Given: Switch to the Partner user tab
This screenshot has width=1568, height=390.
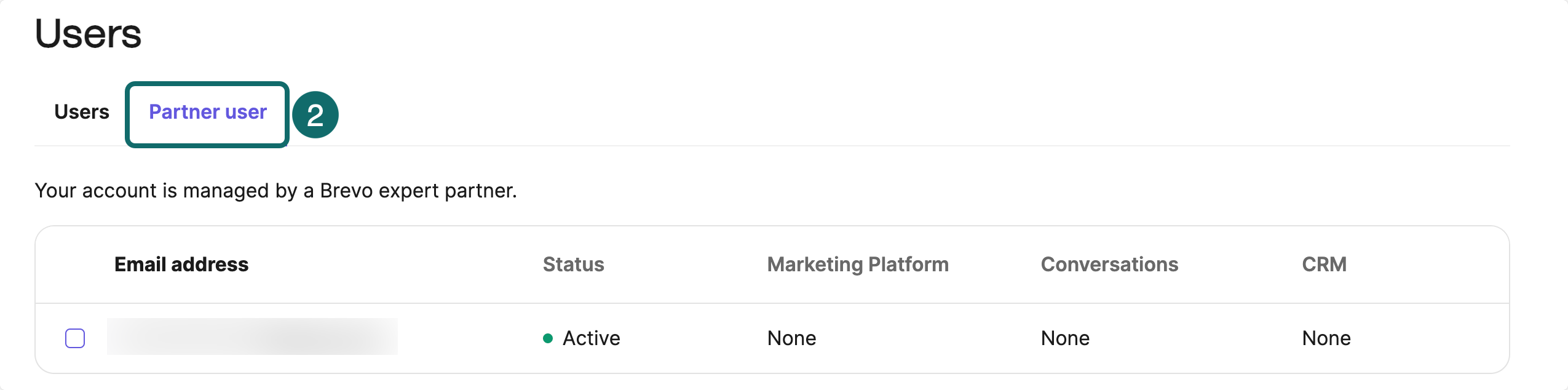Looking at the screenshot, I should click(208, 112).
